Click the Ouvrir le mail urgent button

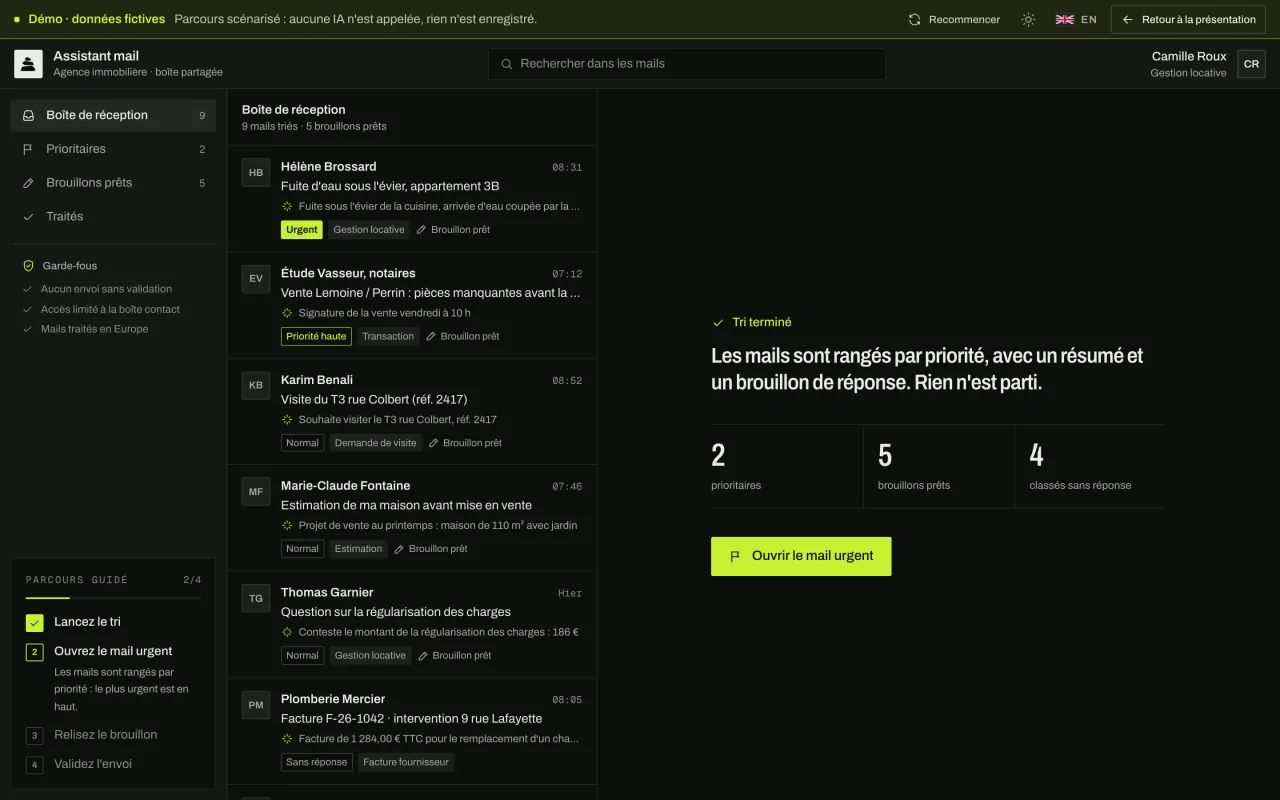(801, 556)
